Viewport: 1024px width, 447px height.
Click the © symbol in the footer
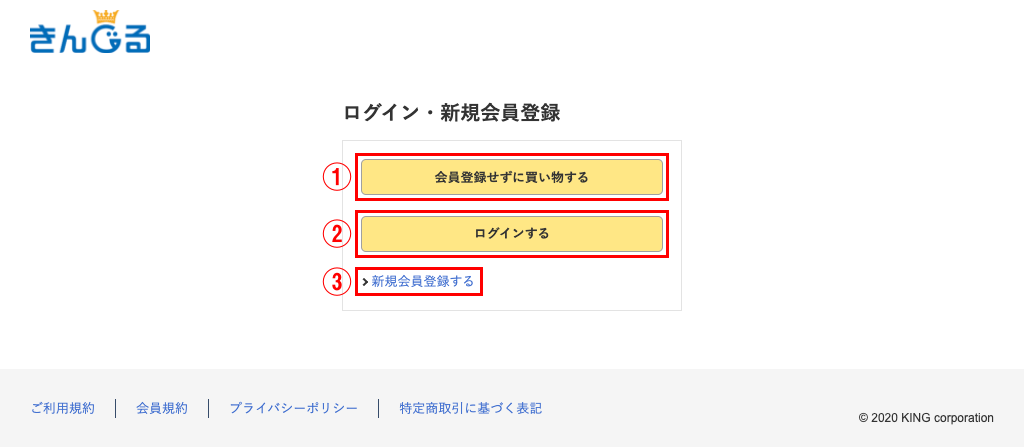(x=863, y=417)
